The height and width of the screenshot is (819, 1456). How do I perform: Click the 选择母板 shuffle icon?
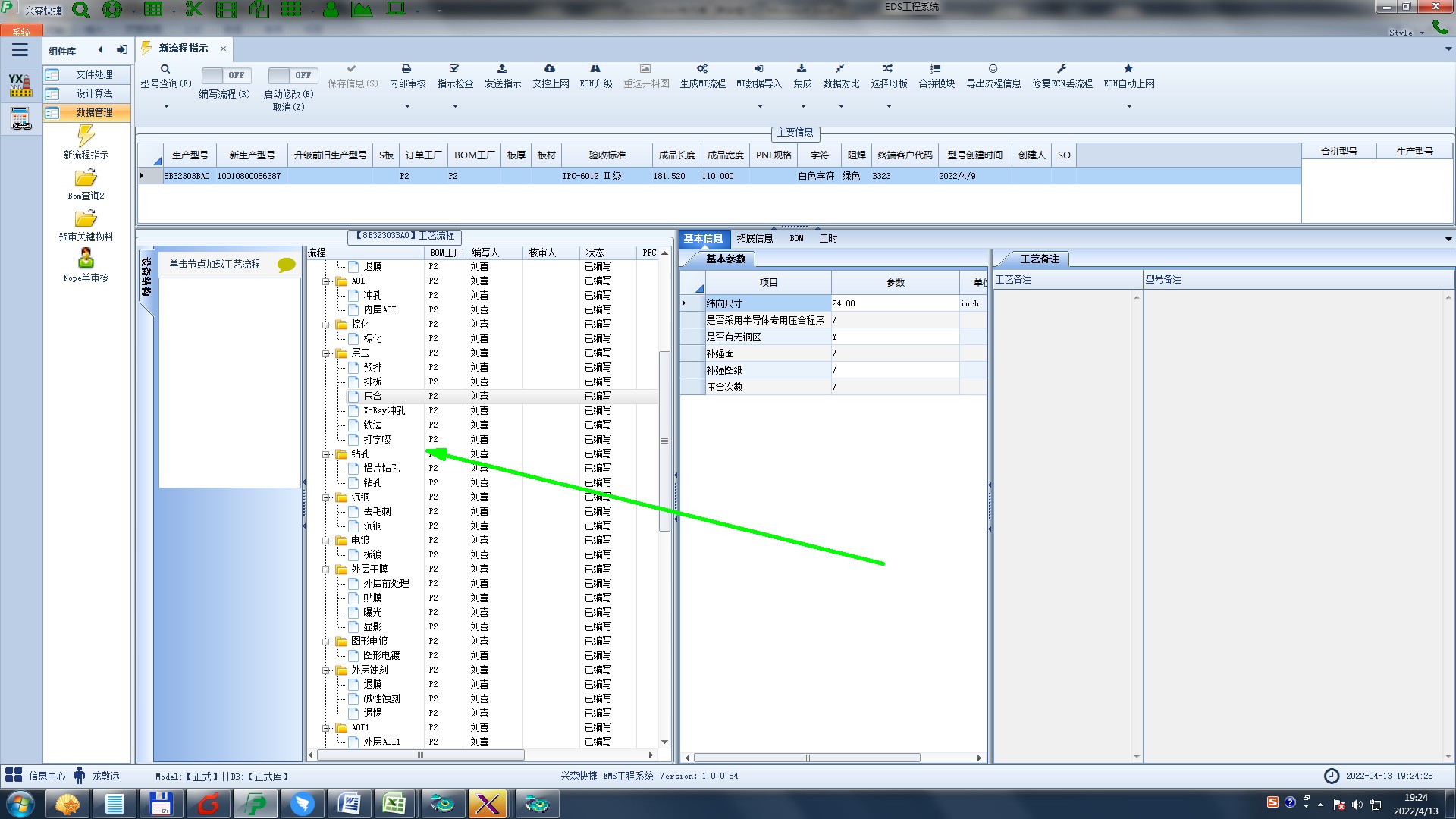[x=888, y=69]
